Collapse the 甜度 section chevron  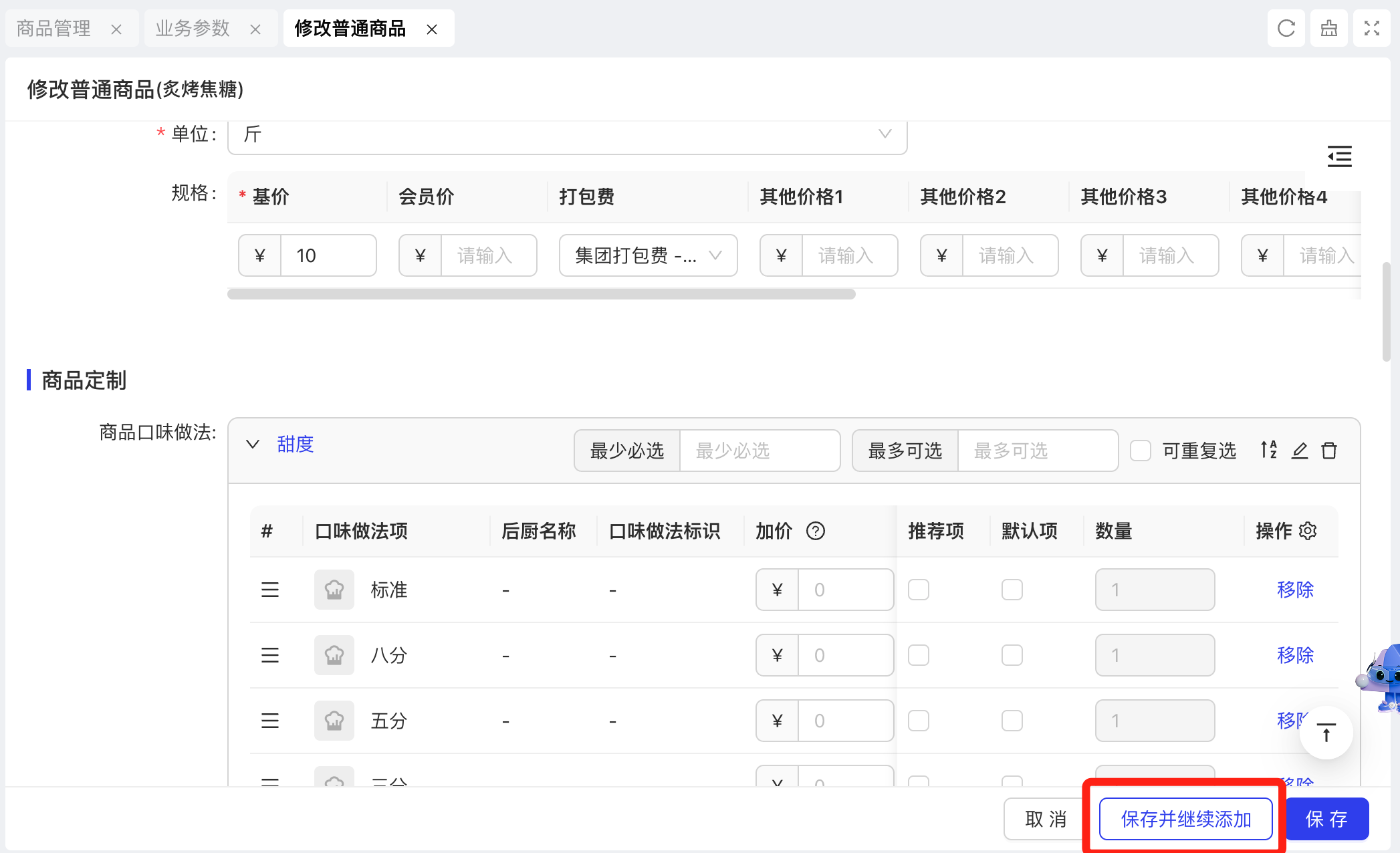pyautogui.click(x=253, y=445)
